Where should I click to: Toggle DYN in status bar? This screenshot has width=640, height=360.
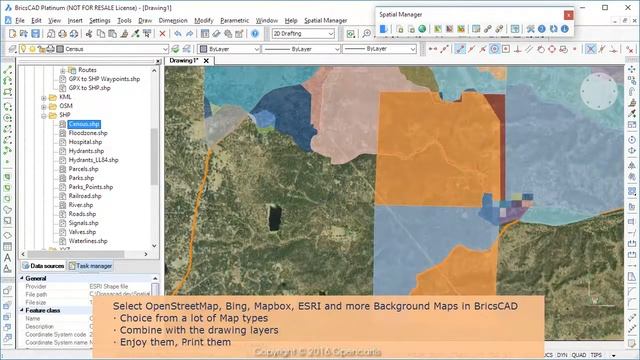562,355
